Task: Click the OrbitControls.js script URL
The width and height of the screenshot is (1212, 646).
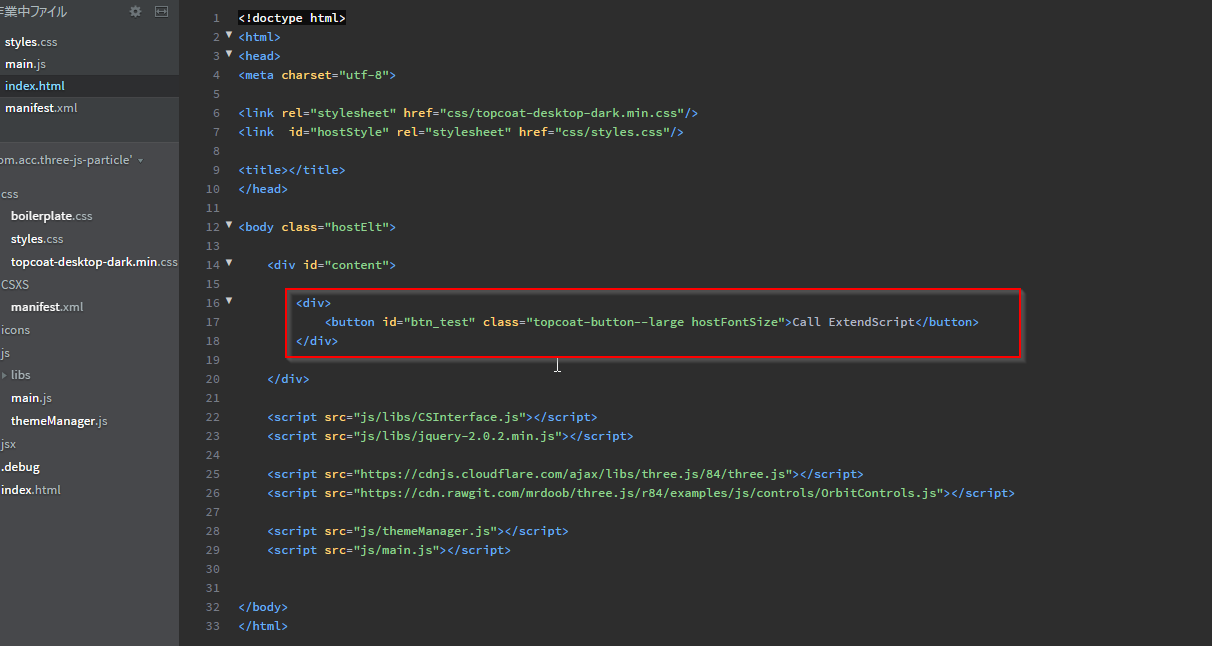Action: (648, 493)
